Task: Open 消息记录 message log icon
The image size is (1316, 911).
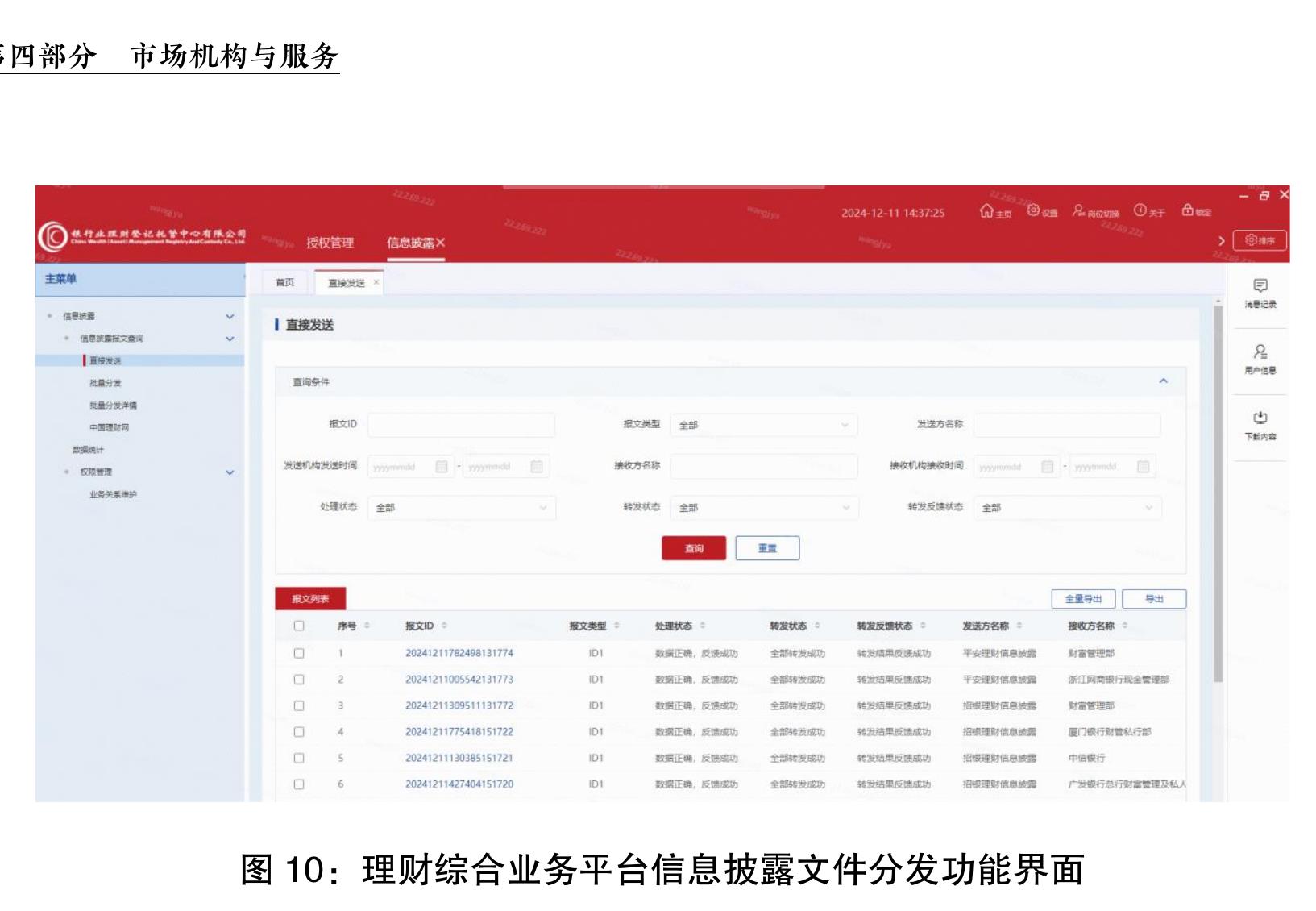Action: 1260,293
